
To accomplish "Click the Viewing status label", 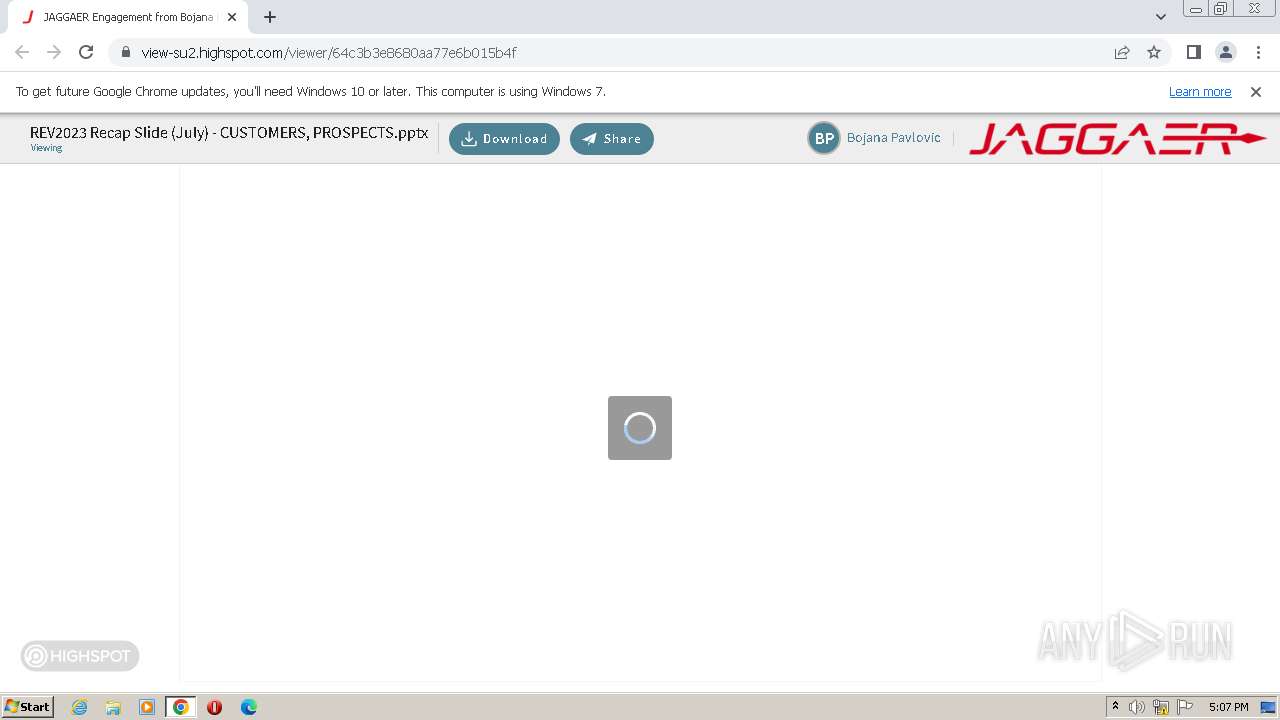I will [x=46, y=148].
